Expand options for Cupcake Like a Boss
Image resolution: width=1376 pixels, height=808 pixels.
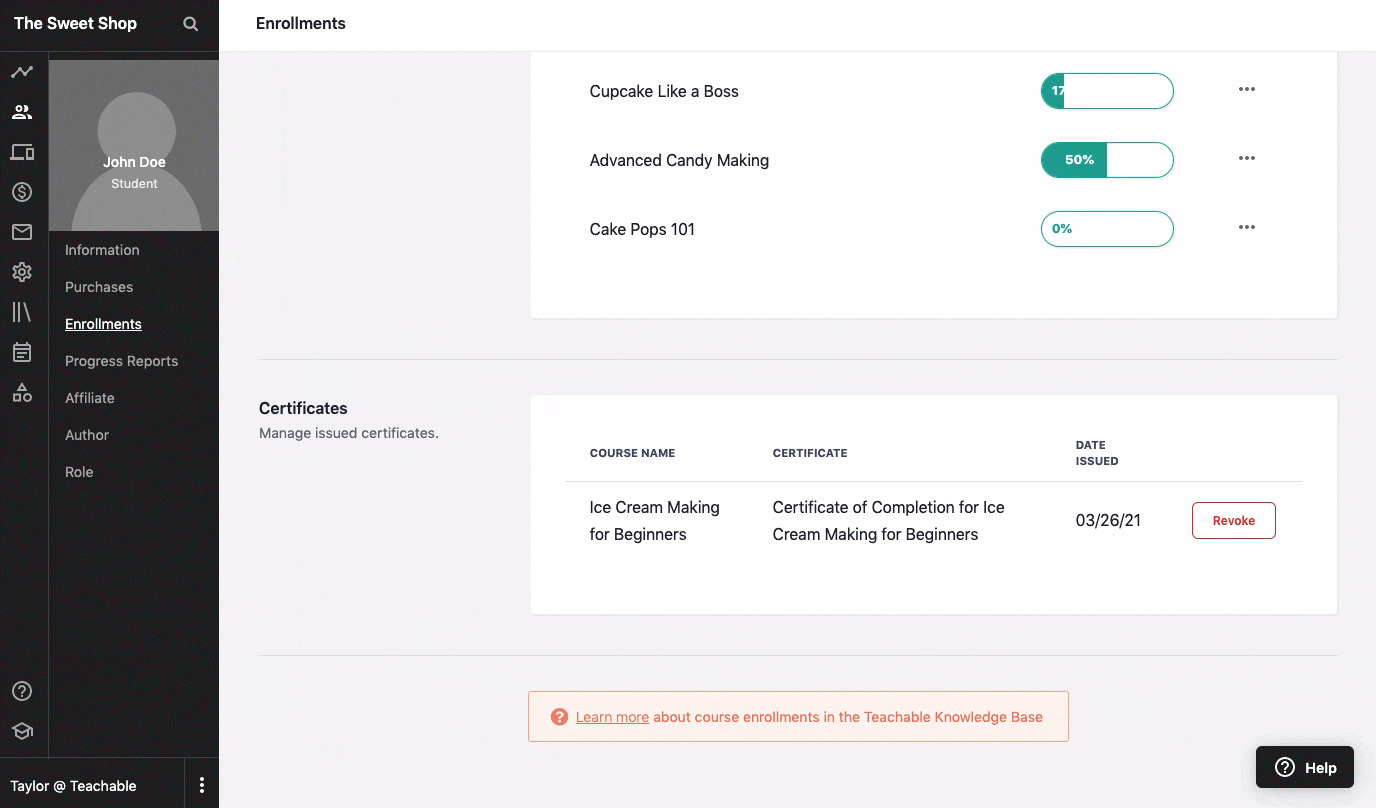[x=1246, y=90]
